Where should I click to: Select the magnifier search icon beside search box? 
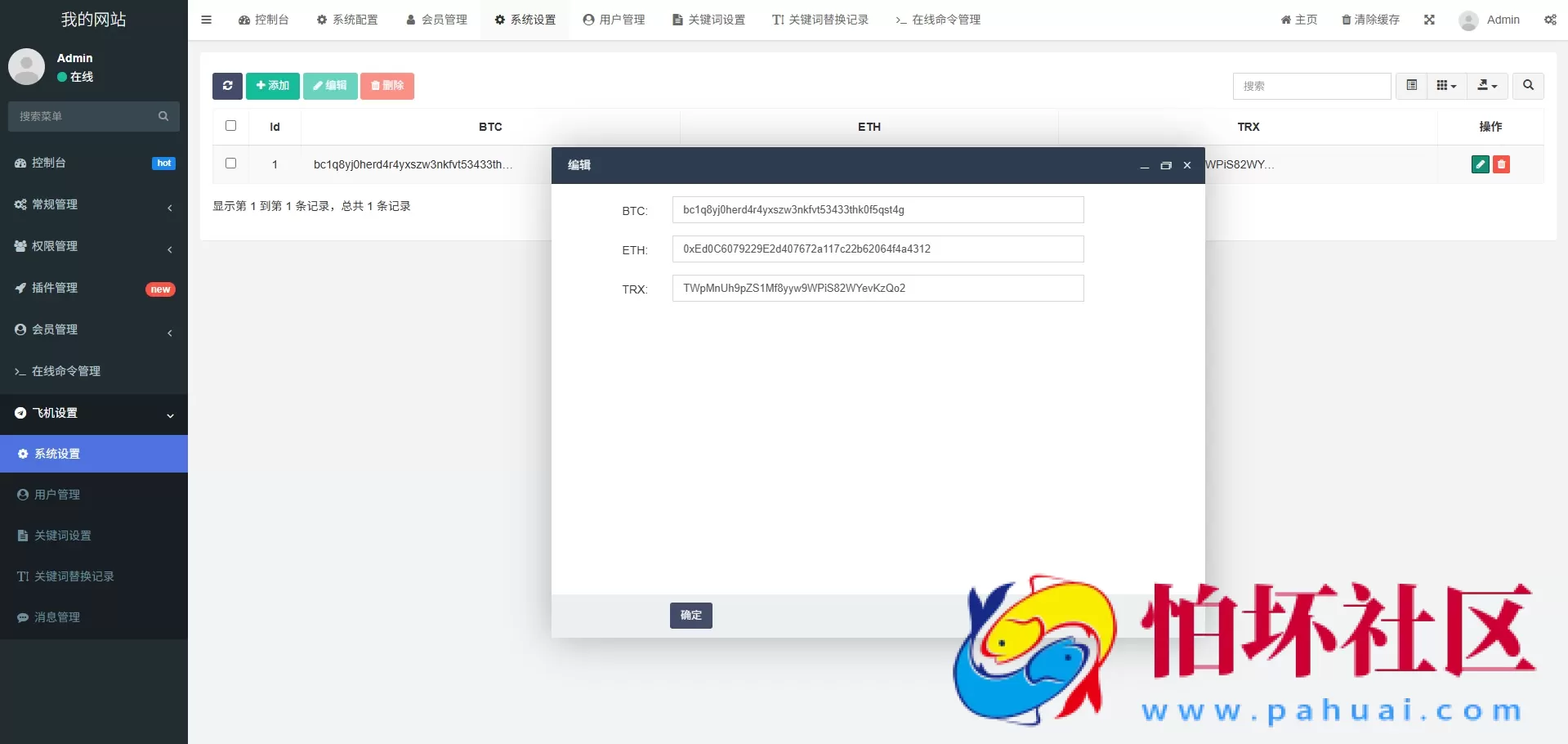click(1526, 86)
